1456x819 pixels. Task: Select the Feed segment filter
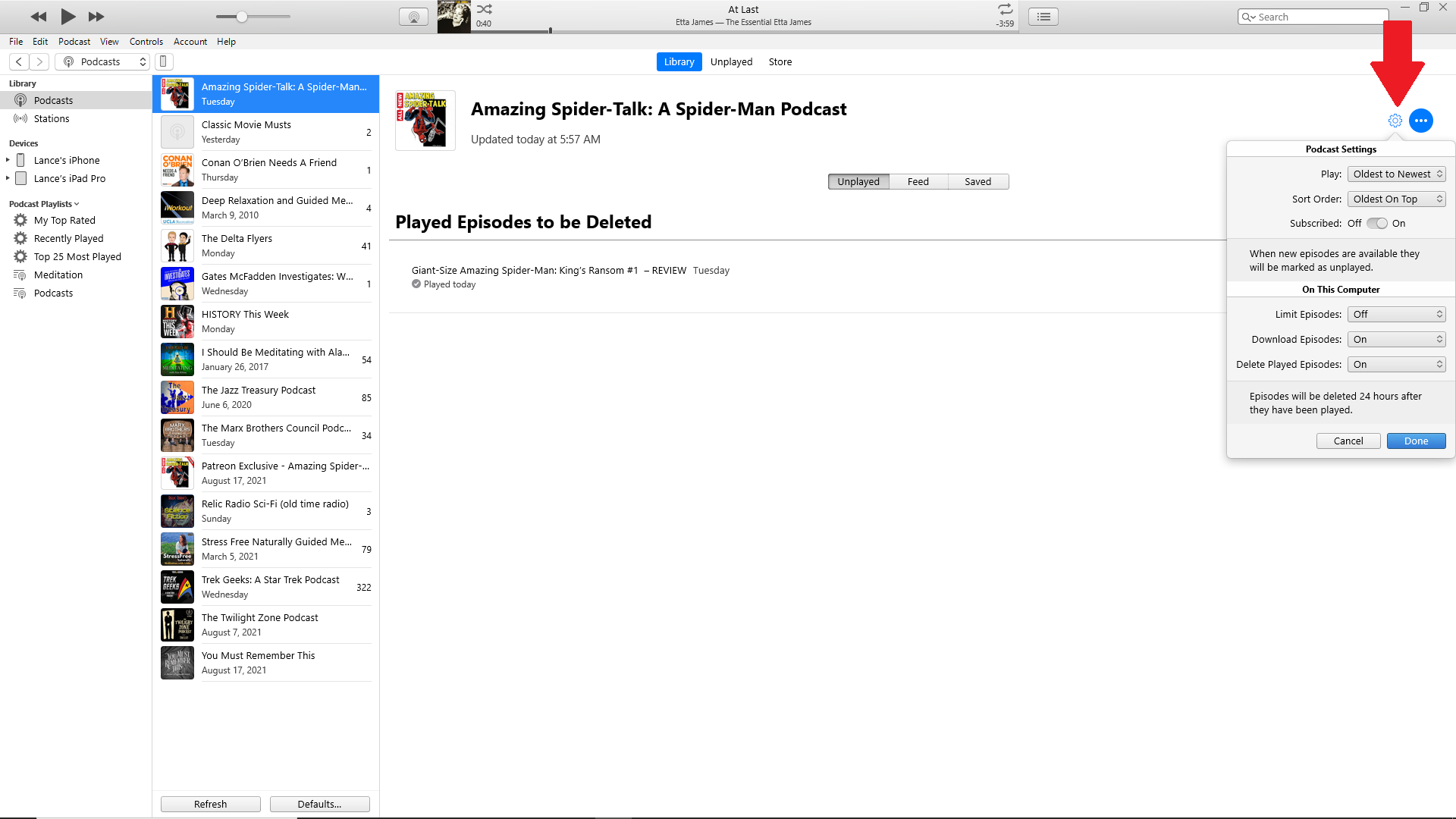(x=918, y=181)
